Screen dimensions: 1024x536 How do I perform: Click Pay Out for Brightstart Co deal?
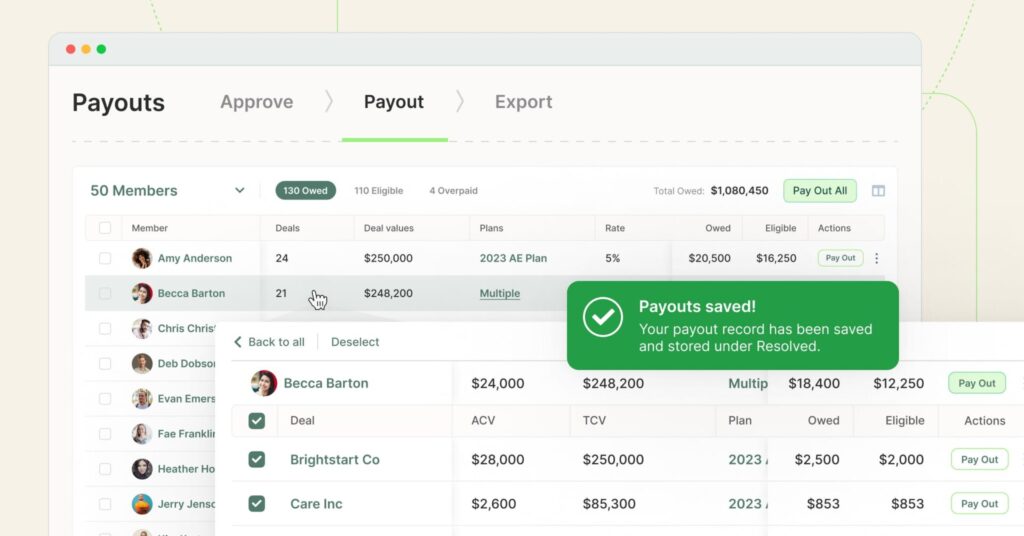click(x=980, y=460)
